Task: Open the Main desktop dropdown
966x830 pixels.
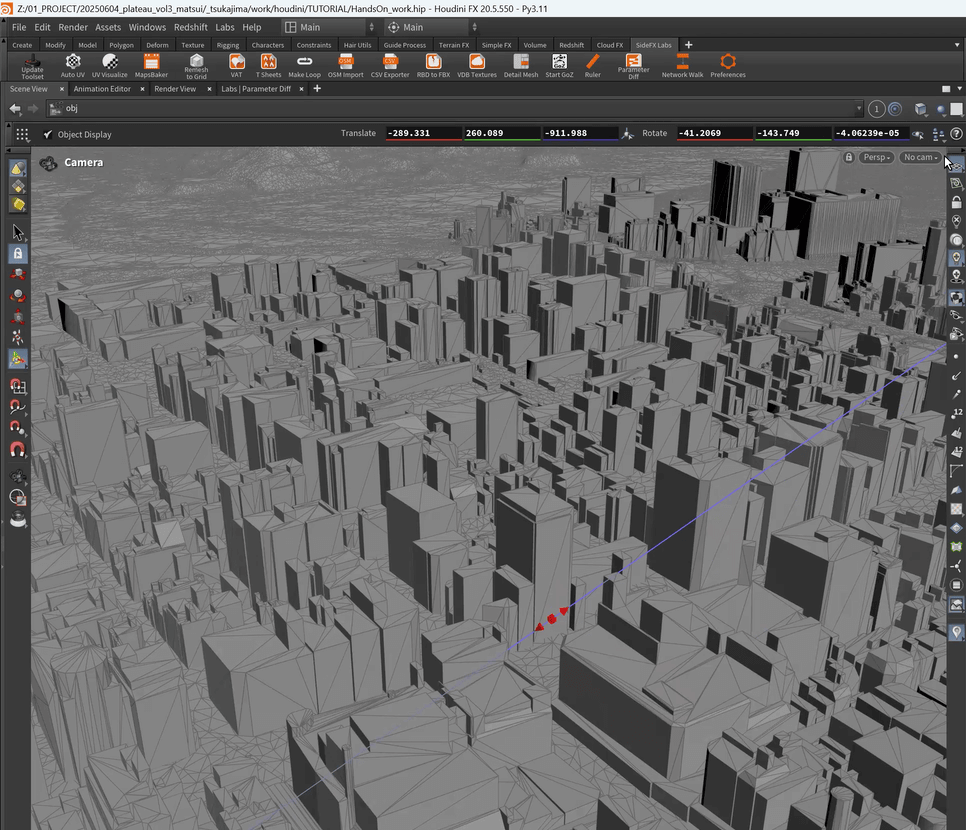Action: tap(330, 27)
